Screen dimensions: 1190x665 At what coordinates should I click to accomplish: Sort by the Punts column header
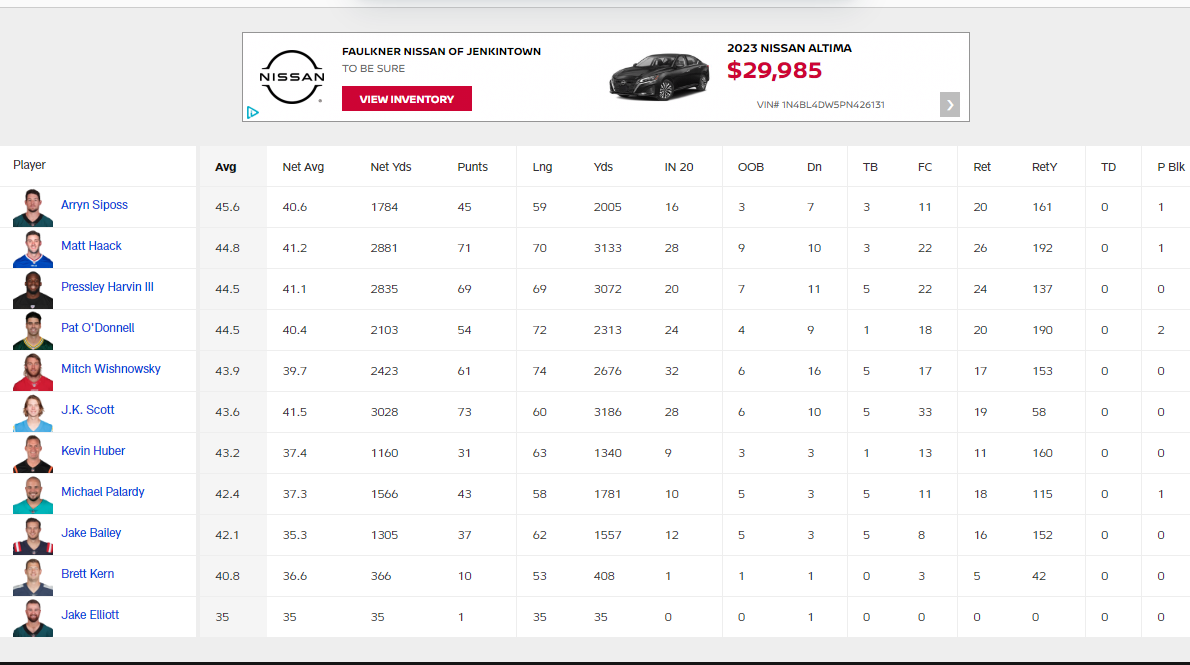(472, 167)
